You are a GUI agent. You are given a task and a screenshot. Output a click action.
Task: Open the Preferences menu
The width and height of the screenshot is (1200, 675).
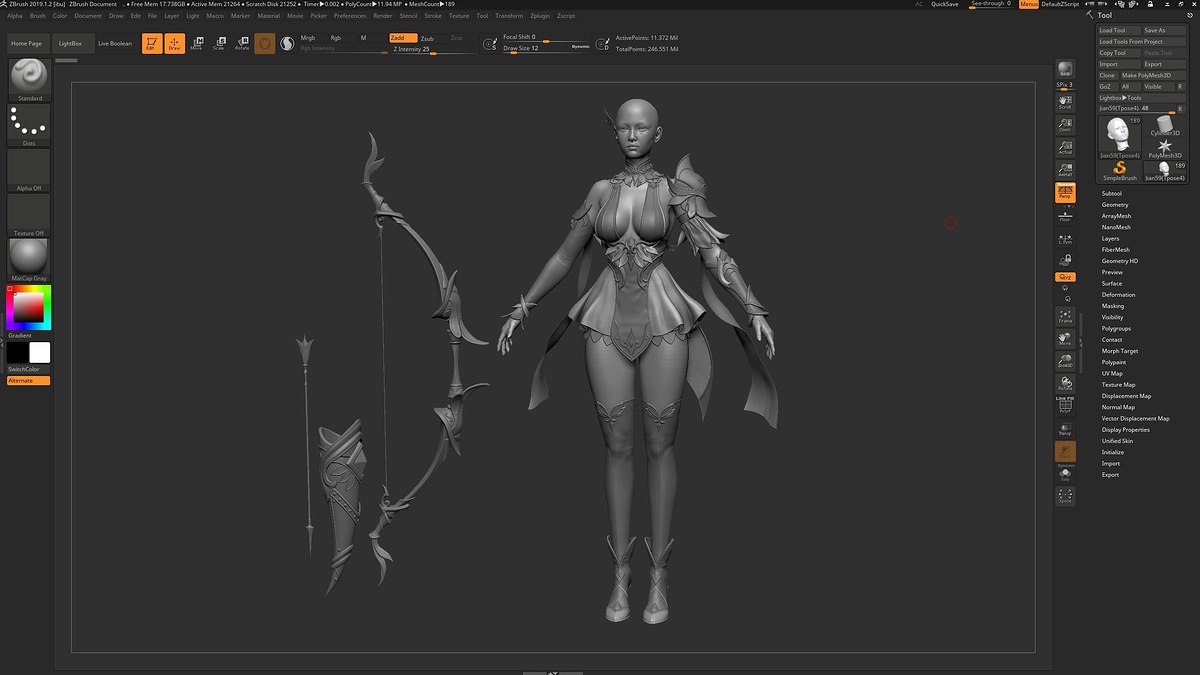(x=350, y=16)
